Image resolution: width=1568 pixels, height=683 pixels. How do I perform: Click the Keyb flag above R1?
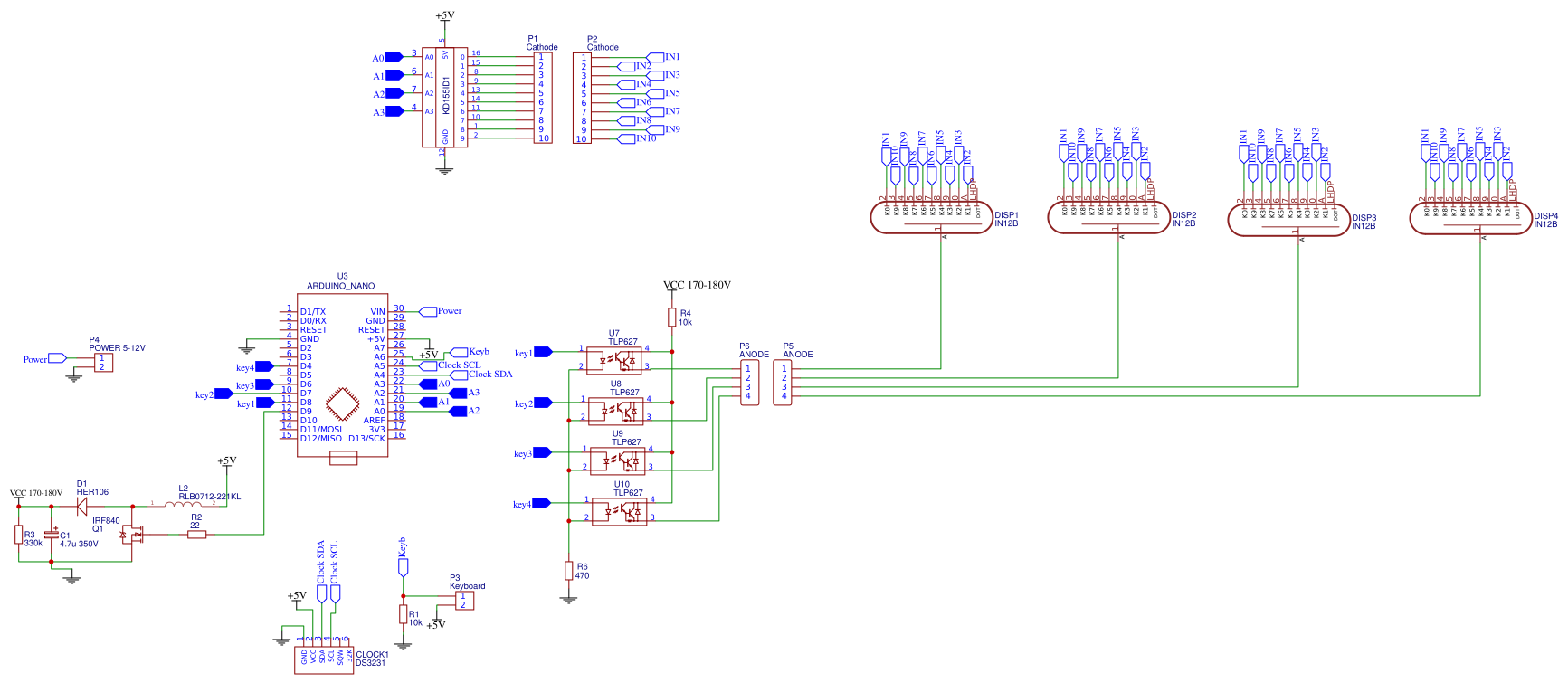(404, 557)
